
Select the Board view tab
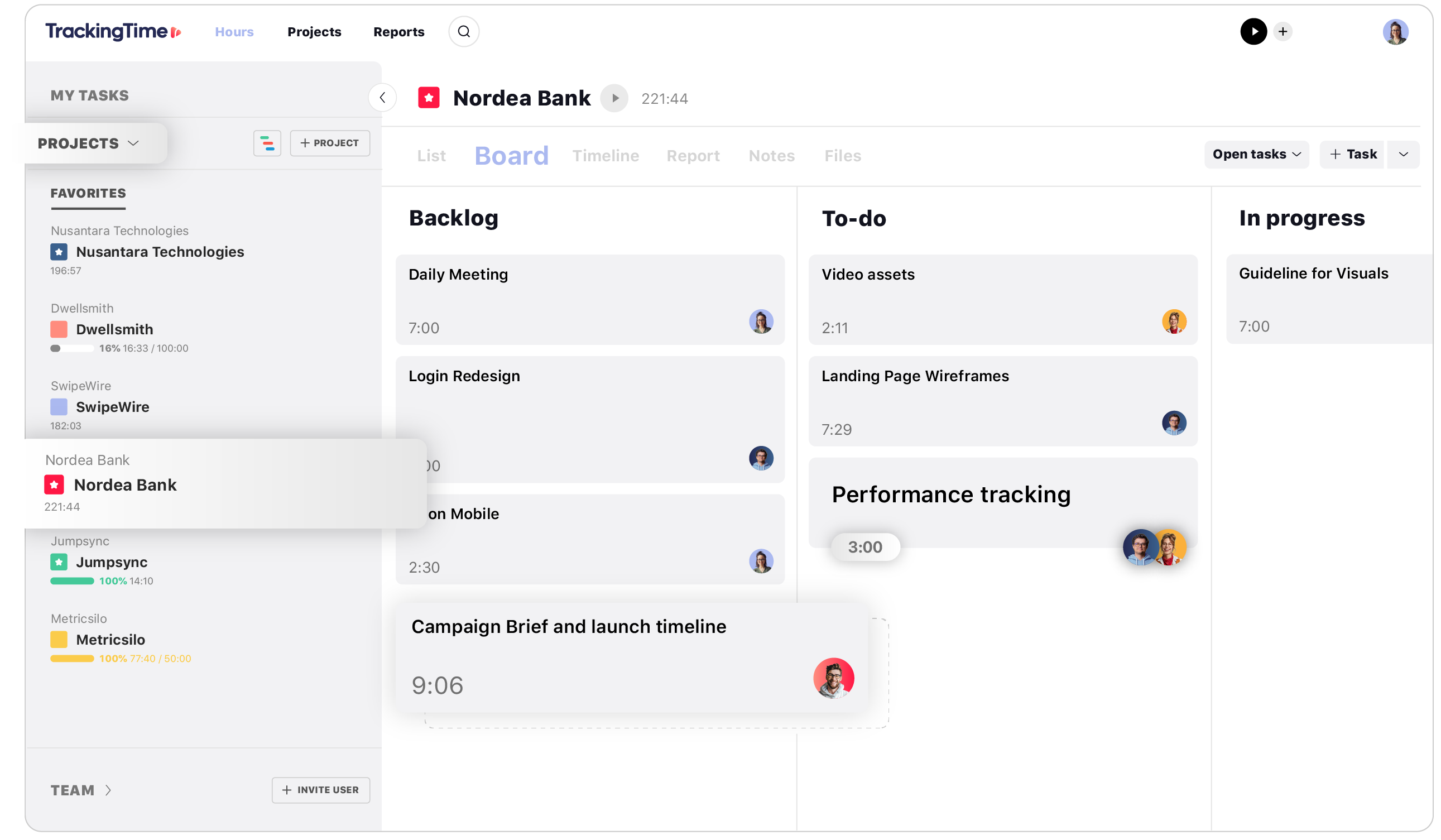pos(512,154)
